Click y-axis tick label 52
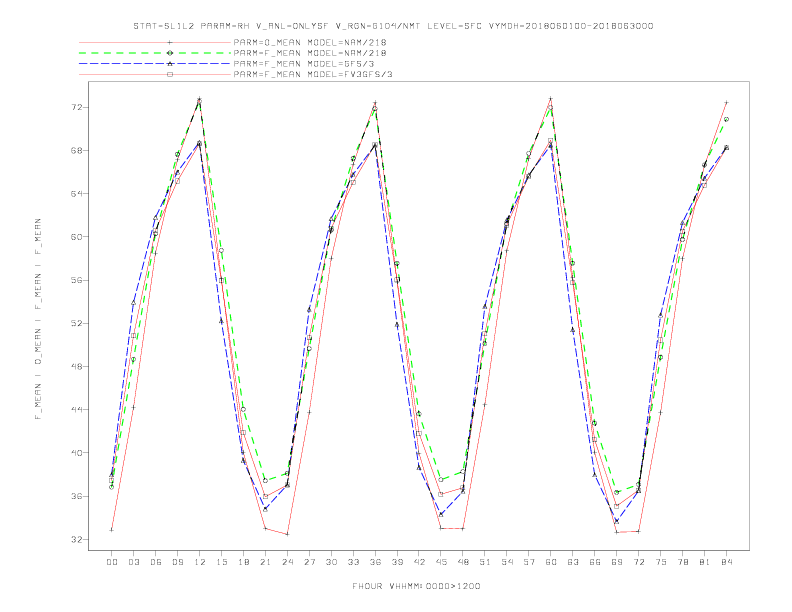 77,323
